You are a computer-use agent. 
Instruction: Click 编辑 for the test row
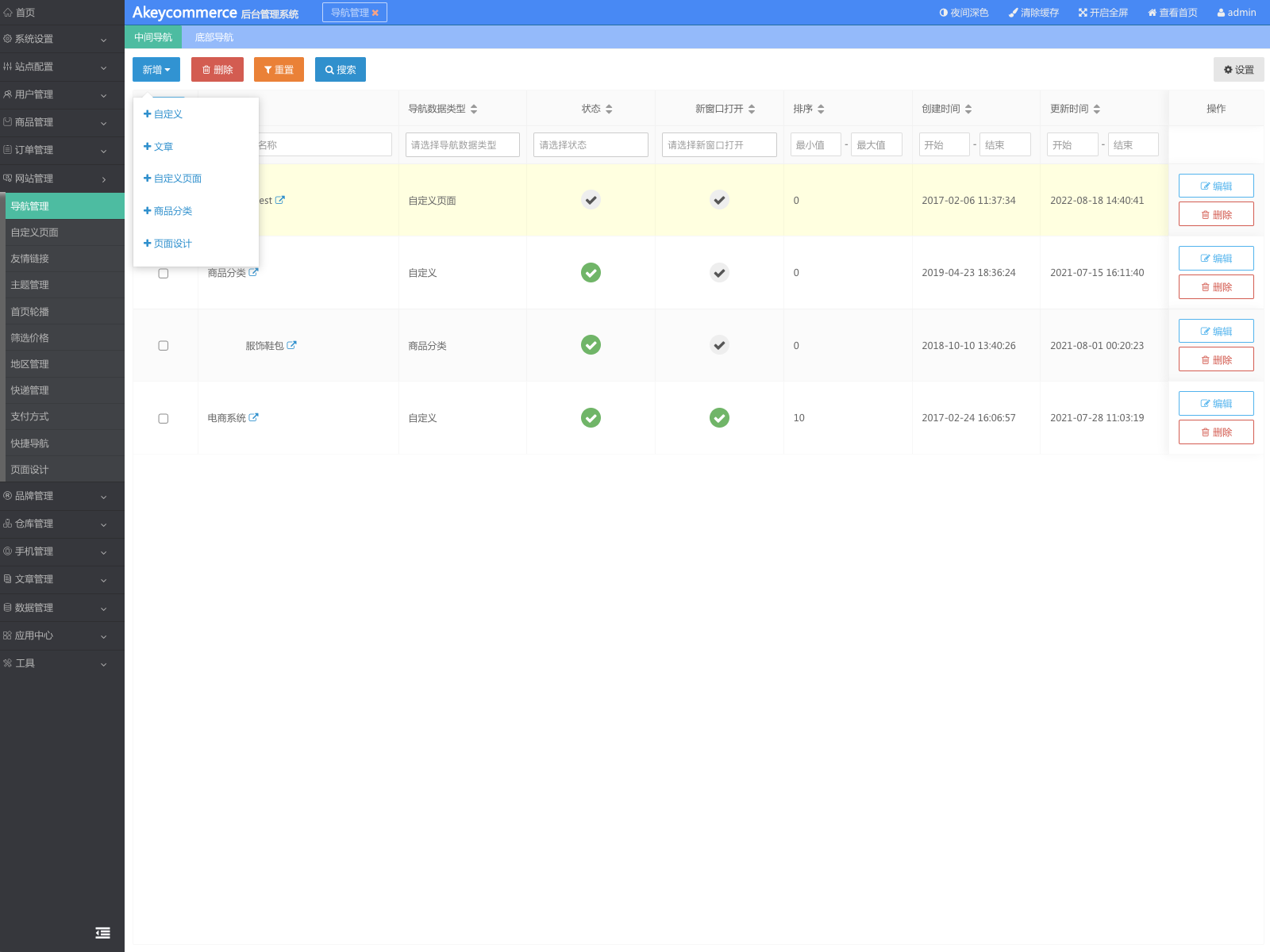coord(1216,186)
